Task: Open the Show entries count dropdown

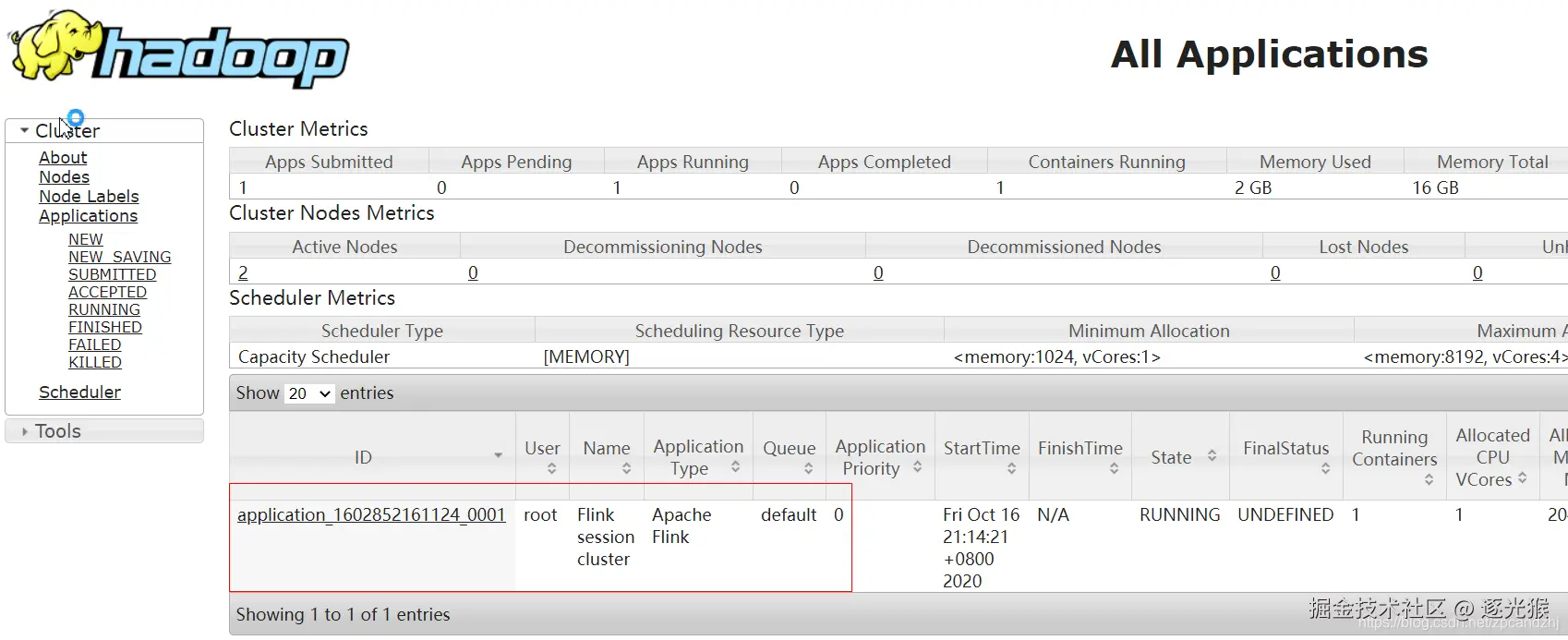Action: [308, 393]
